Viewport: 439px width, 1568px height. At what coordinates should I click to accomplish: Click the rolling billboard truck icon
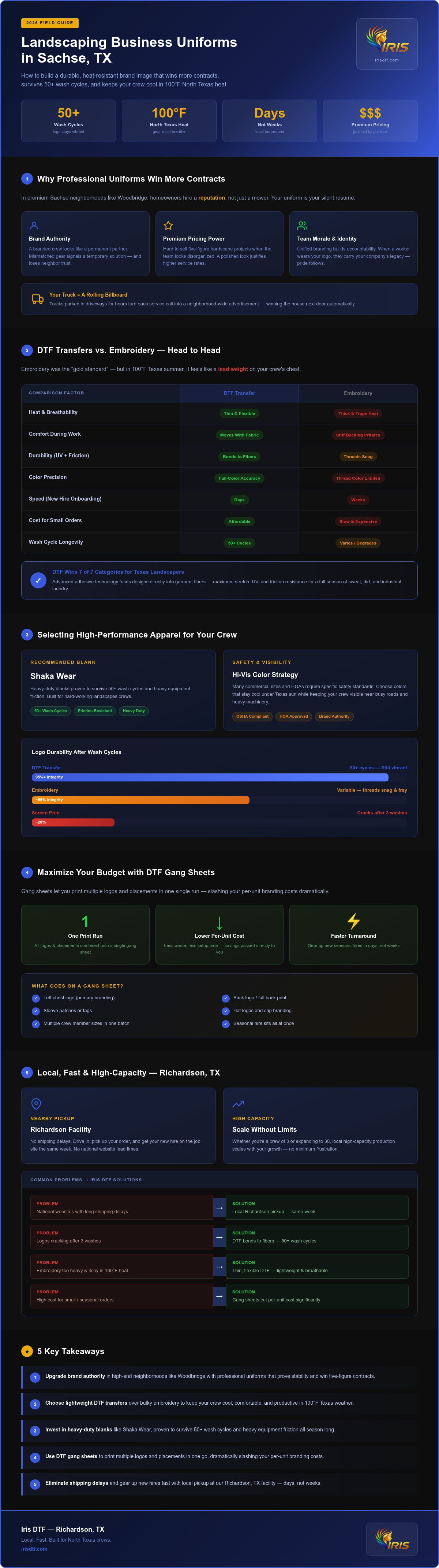tap(38, 299)
